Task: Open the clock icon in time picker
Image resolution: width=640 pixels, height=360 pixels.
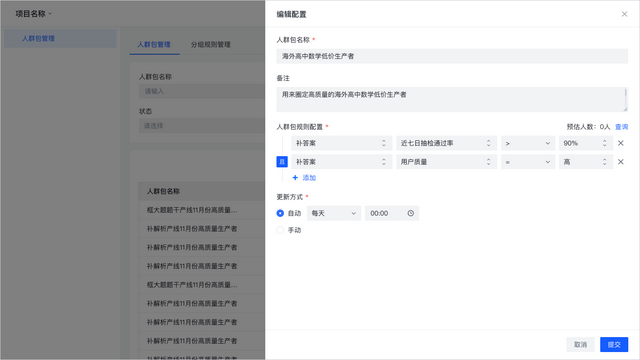Action: click(x=411, y=213)
